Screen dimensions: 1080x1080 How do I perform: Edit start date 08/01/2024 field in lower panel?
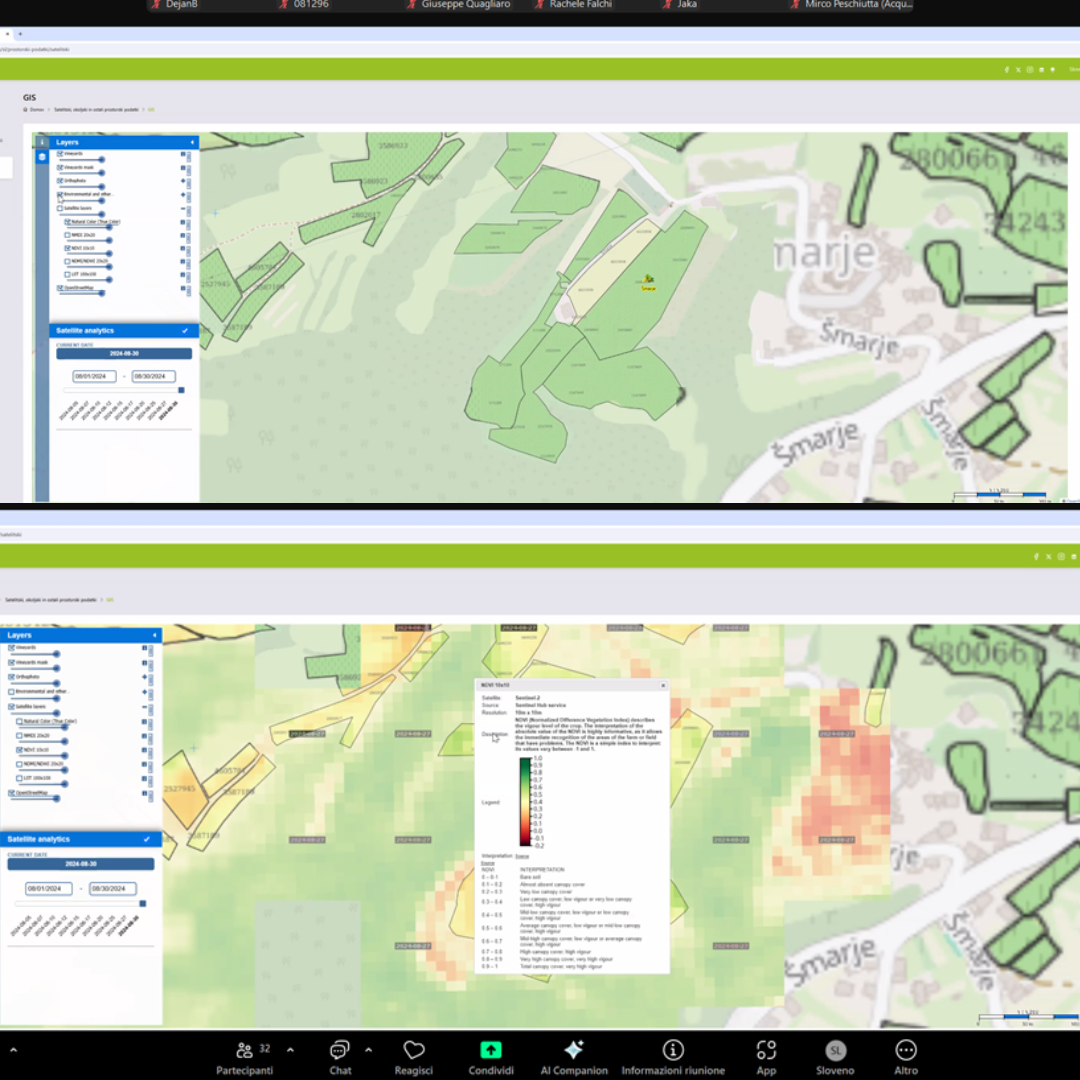coord(48,889)
